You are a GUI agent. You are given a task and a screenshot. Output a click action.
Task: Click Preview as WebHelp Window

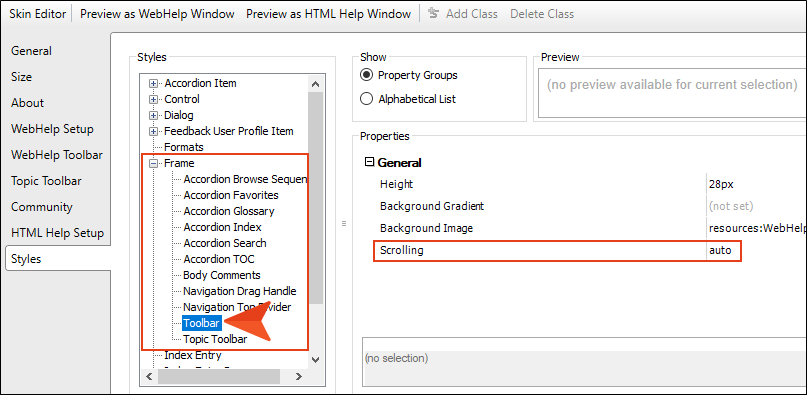pyautogui.click(x=157, y=14)
